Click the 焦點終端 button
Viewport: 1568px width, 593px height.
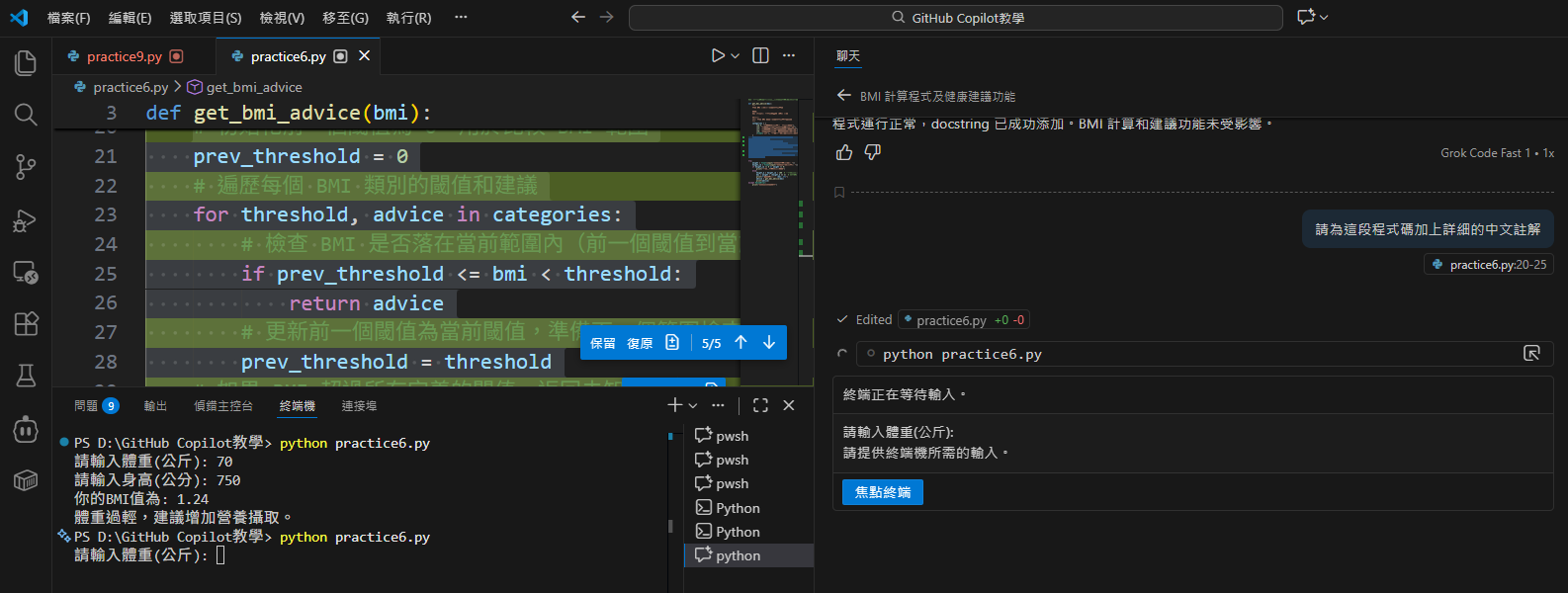tap(882, 492)
